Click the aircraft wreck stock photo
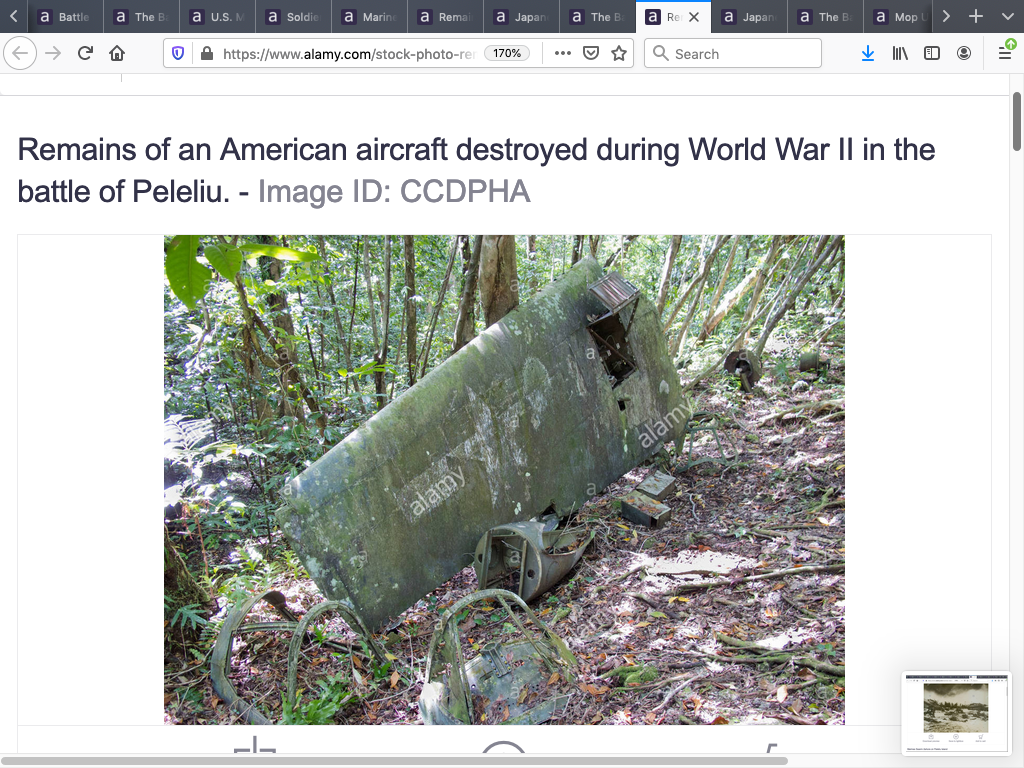Viewport: 1024px width, 768px height. (504, 479)
